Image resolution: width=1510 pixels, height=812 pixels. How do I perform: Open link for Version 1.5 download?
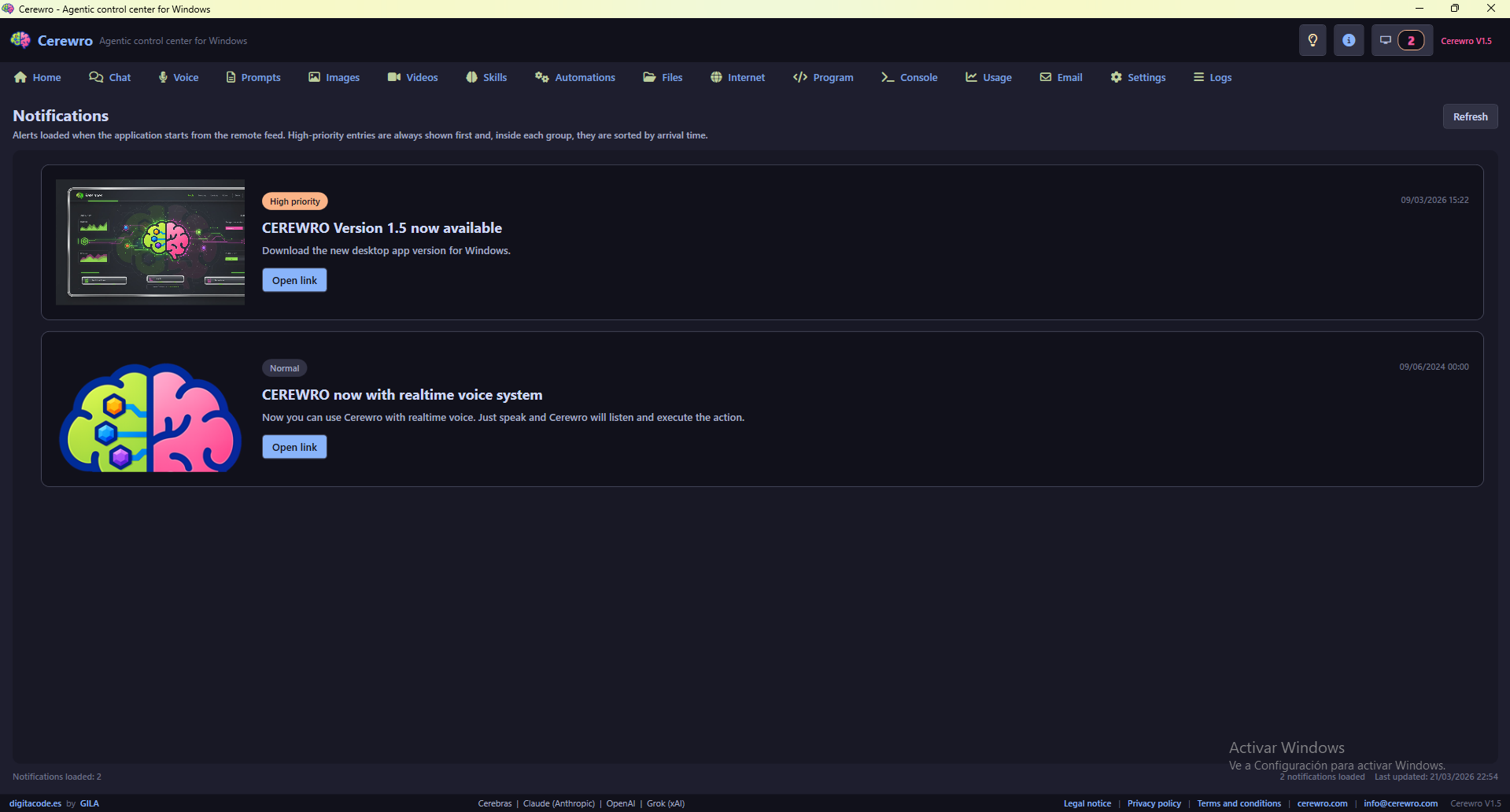294,279
